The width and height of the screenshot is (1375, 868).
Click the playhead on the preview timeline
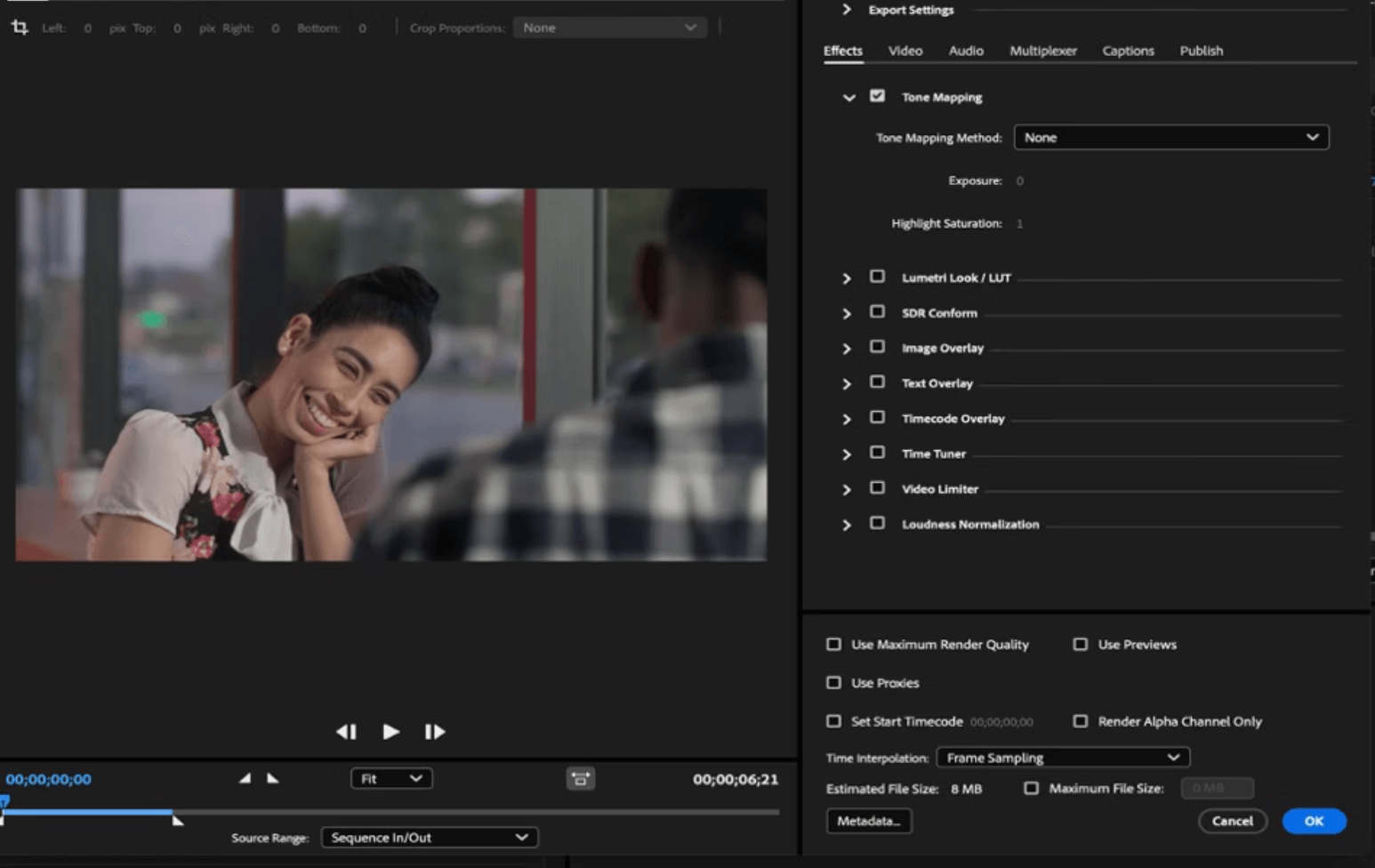4,802
